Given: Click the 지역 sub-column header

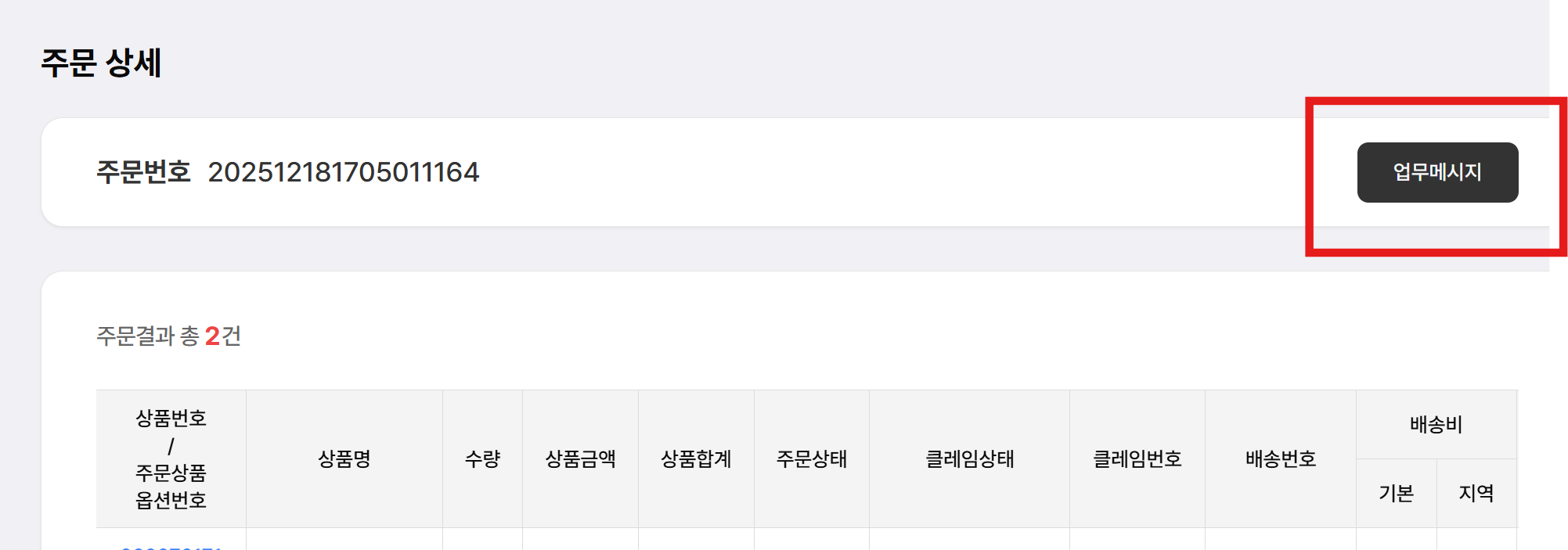Looking at the screenshot, I should 1476,493.
